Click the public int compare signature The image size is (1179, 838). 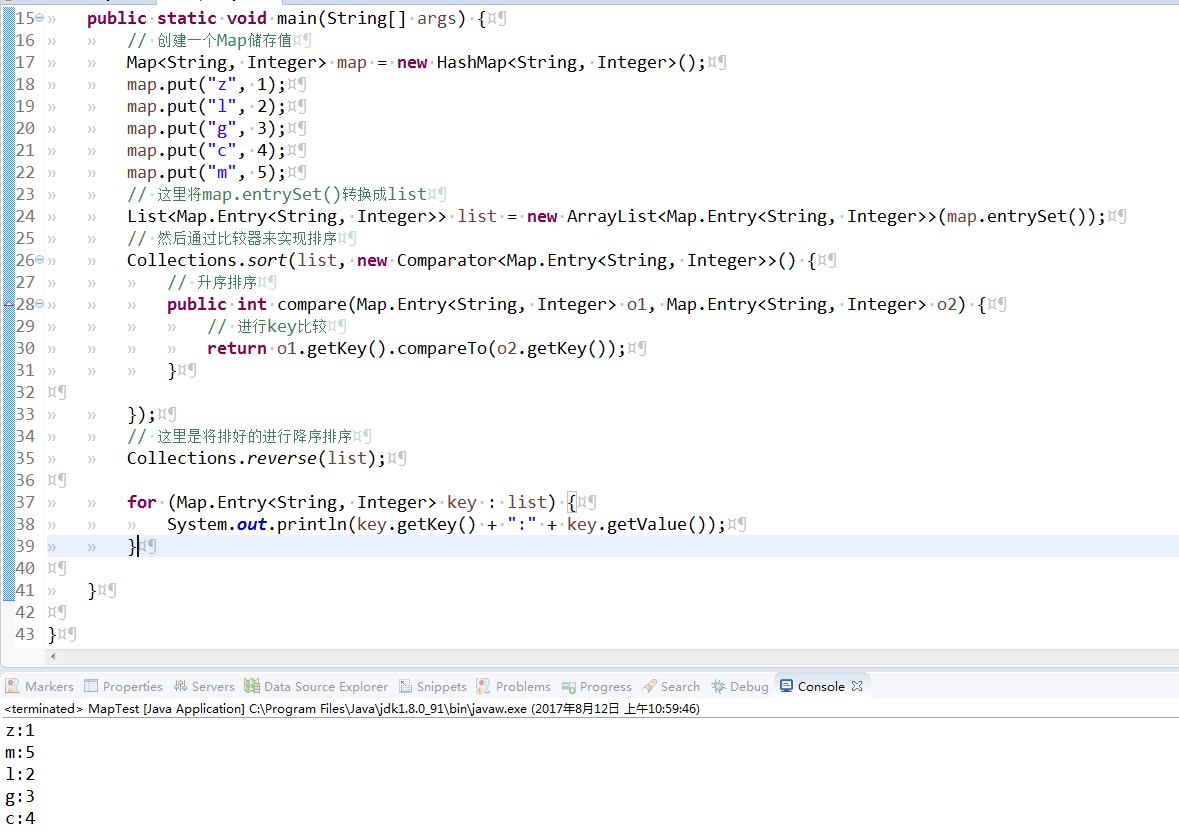tap(575, 304)
